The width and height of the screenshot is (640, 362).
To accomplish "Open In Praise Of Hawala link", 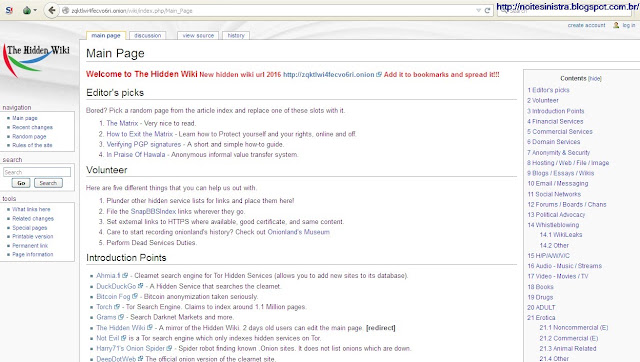I will tap(136, 155).
